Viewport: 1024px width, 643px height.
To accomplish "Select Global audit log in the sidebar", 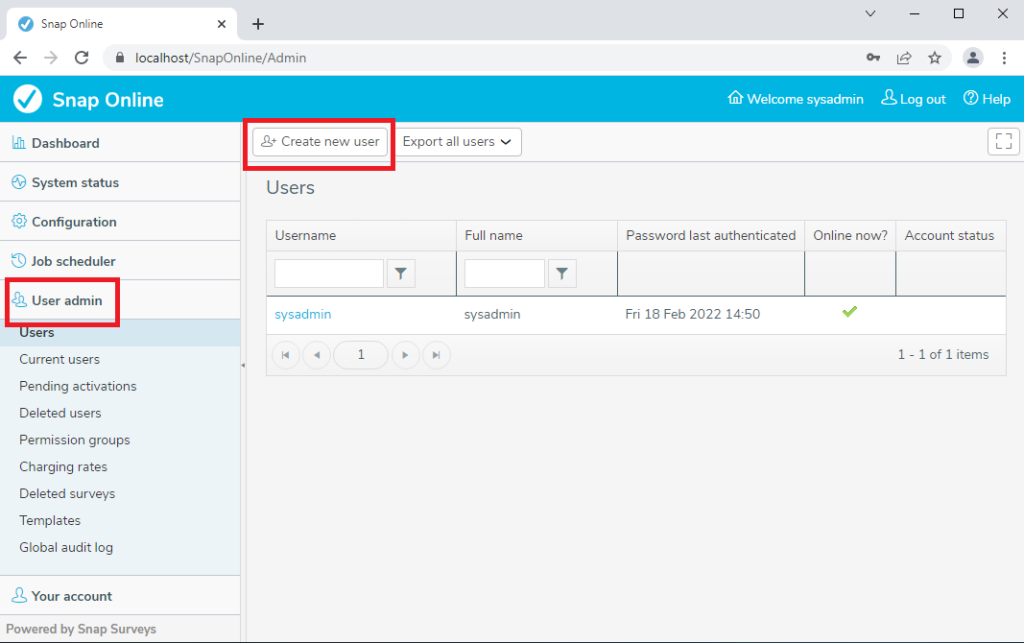I will coord(66,547).
